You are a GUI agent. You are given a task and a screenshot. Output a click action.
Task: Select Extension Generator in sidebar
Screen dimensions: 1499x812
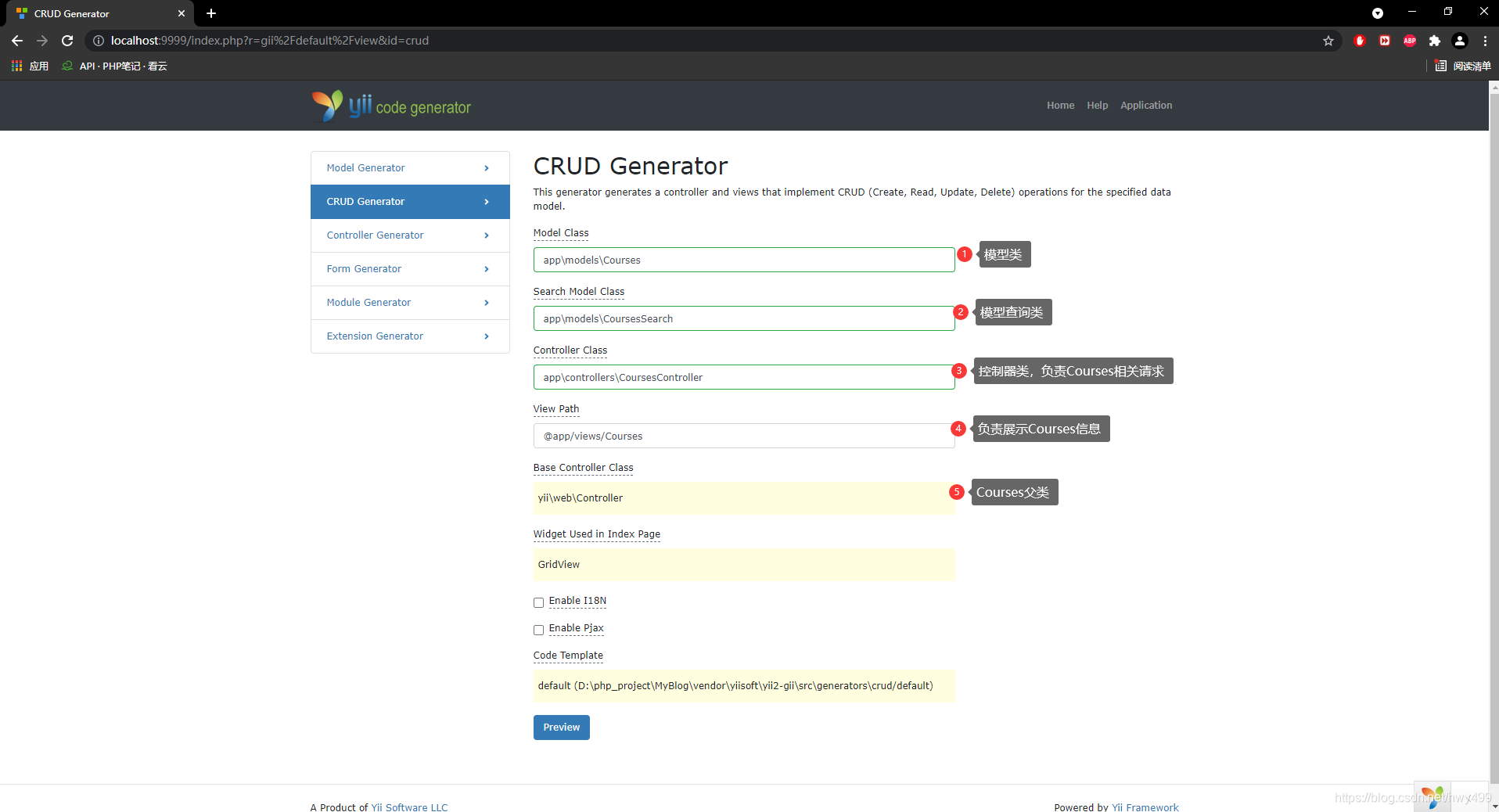(x=410, y=336)
